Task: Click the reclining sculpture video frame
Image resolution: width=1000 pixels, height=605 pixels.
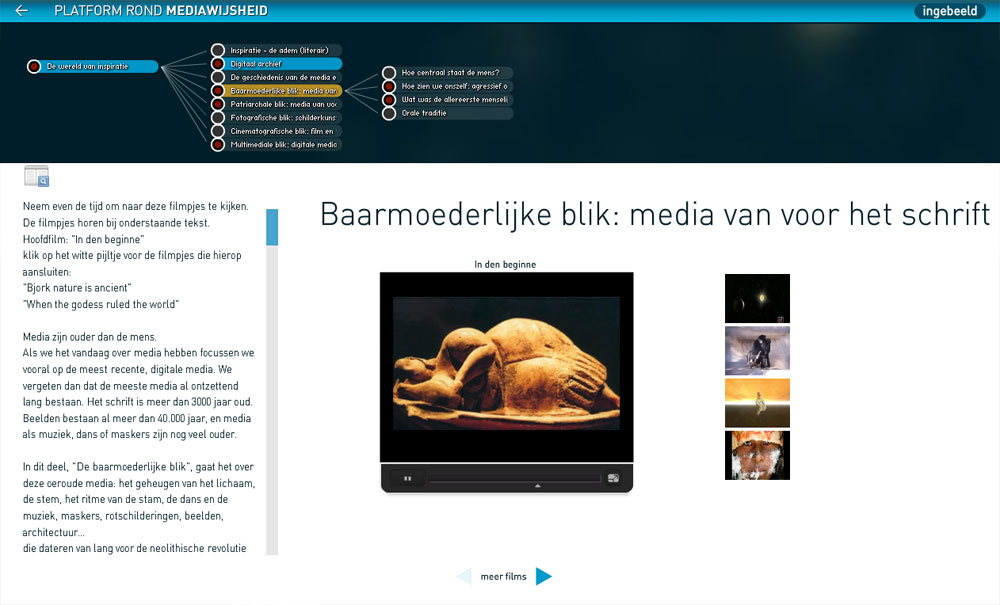Action: point(506,363)
